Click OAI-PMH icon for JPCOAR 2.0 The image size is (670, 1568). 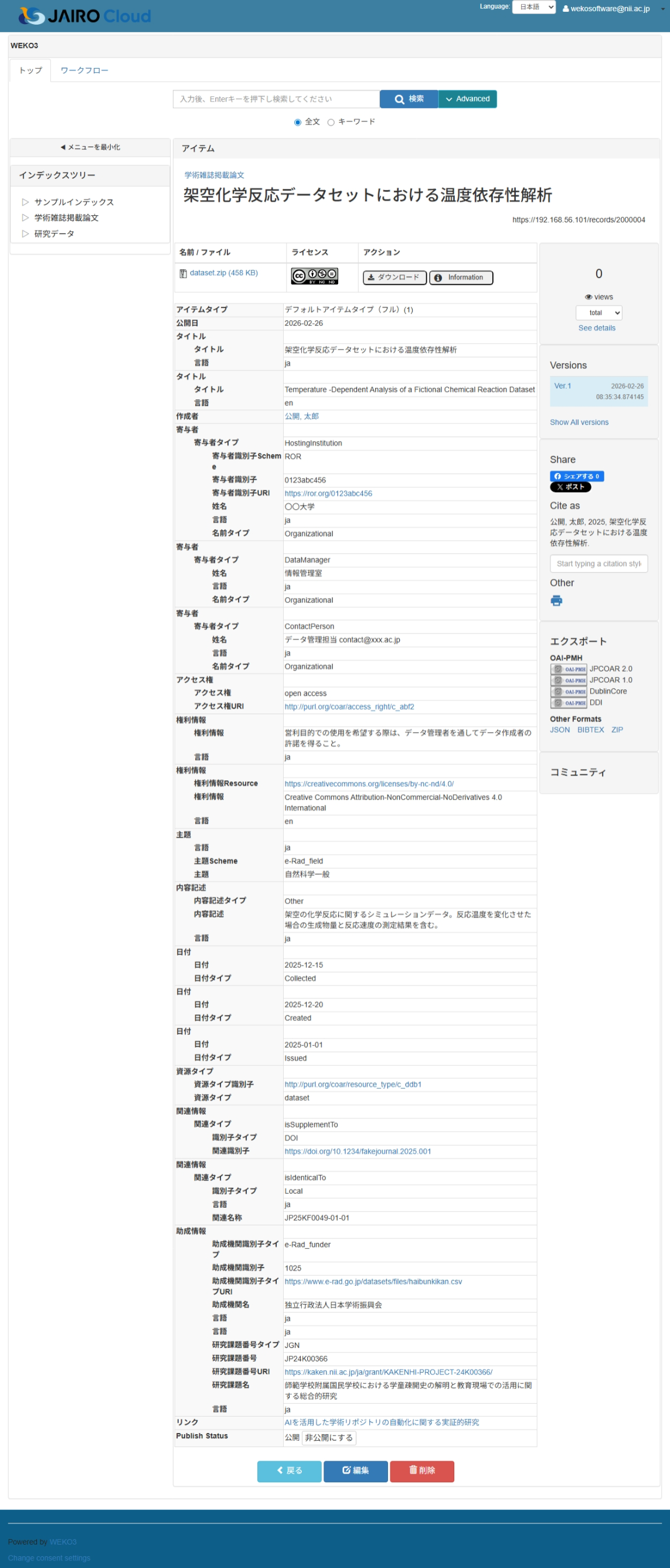(569, 669)
